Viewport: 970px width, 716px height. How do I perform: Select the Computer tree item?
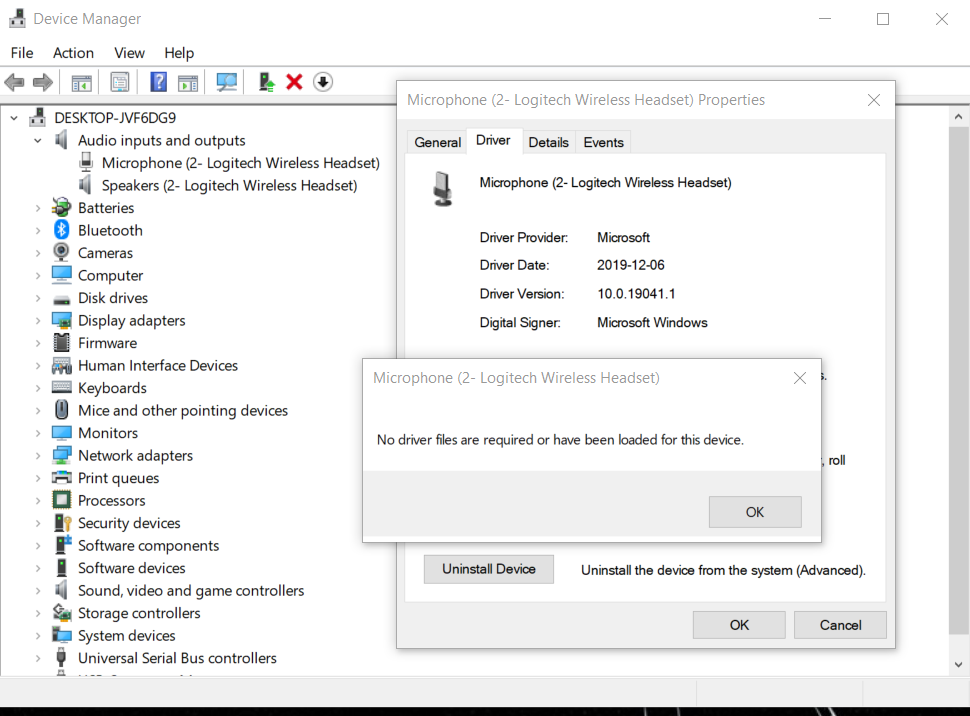coord(110,275)
